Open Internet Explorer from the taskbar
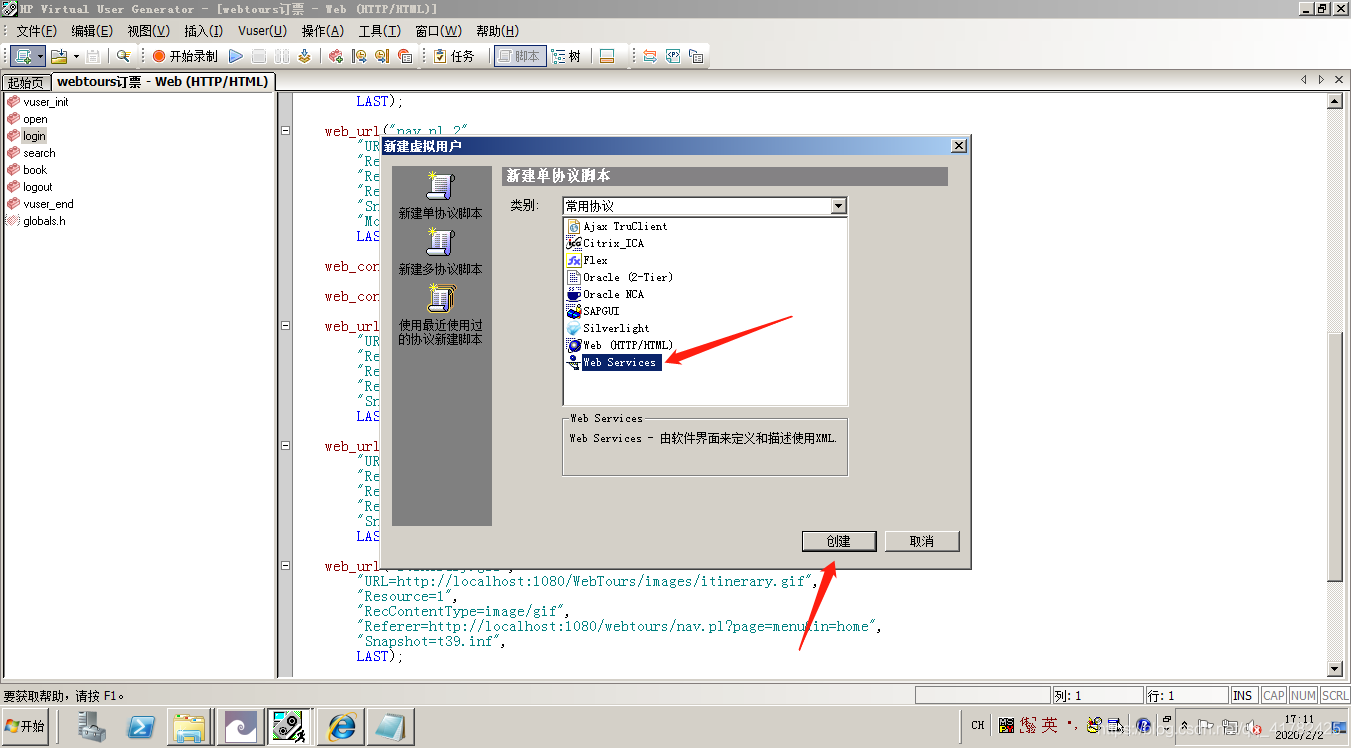Screen dimensions: 1351x748 click(x=340, y=727)
